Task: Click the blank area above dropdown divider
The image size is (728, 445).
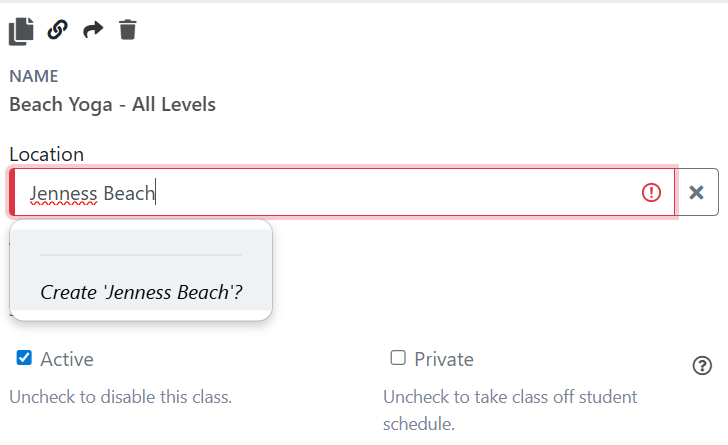Action: coord(141,241)
